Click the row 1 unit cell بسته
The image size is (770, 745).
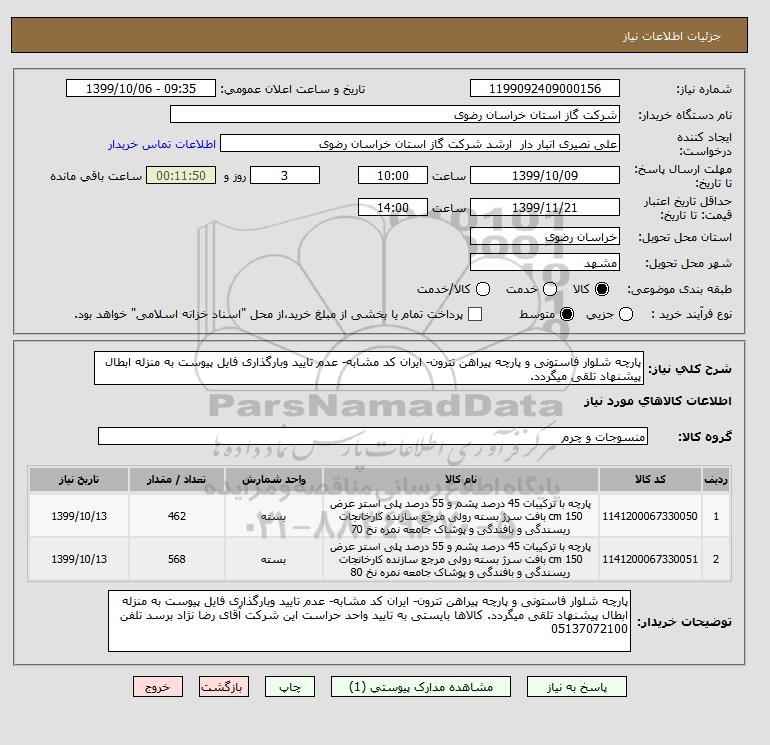pyautogui.click(x=274, y=517)
